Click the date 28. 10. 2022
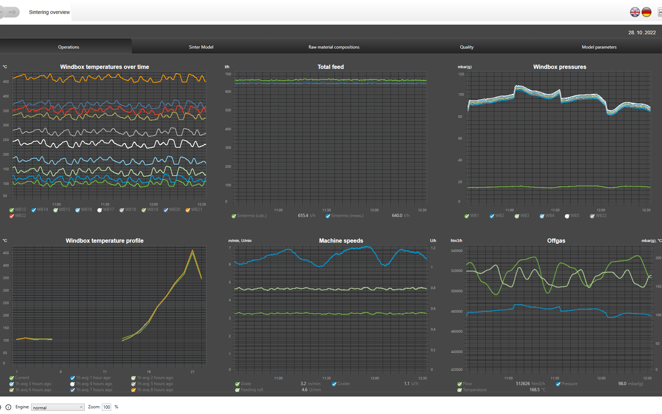The height and width of the screenshot is (414, 662). (x=642, y=32)
